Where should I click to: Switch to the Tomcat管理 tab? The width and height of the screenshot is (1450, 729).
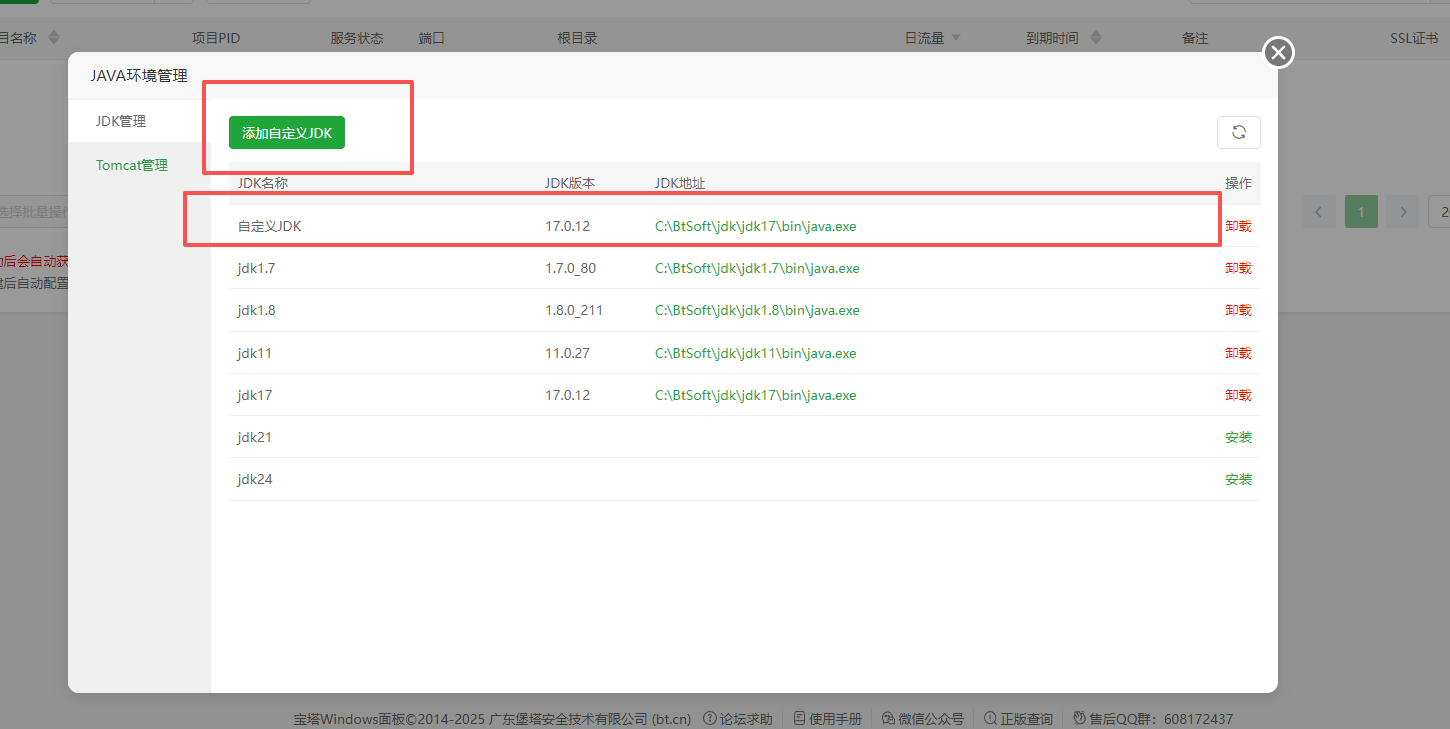pyautogui.click(x=131, y=164)
